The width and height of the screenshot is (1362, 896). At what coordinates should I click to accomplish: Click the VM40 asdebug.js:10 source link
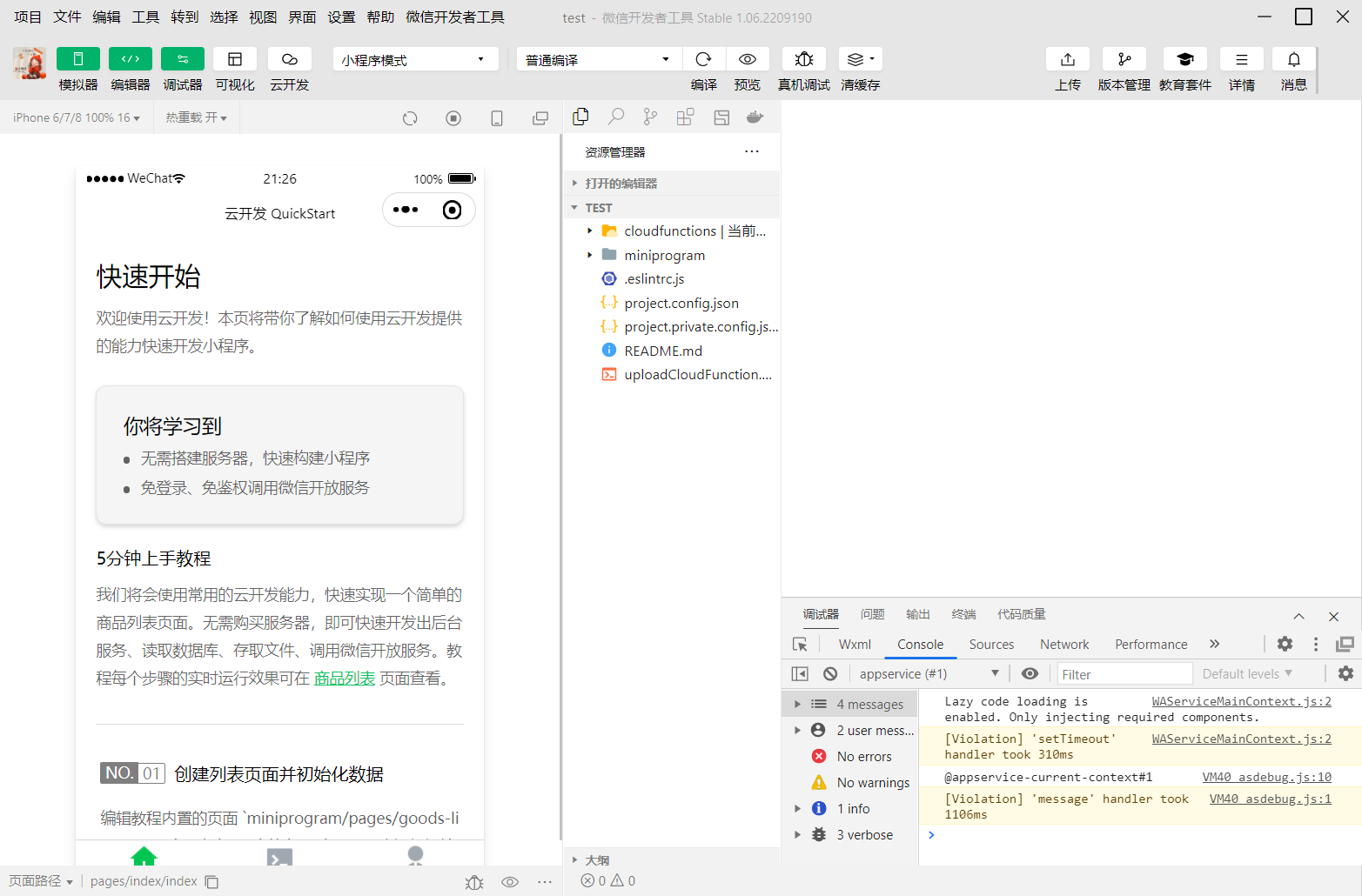pyautogui.click(x=1266, y=777)
